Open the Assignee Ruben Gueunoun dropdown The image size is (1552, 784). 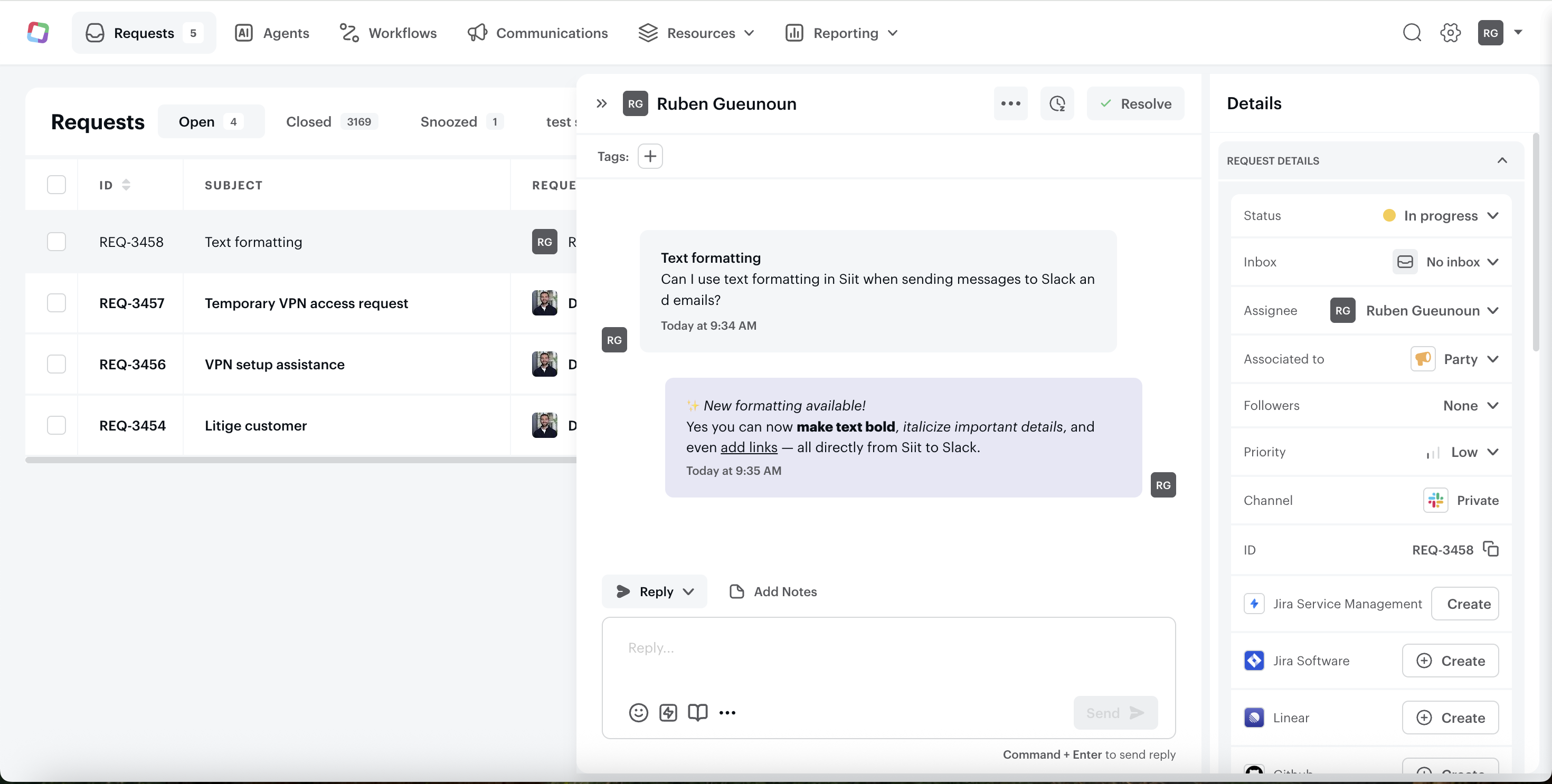(1414, 310)
